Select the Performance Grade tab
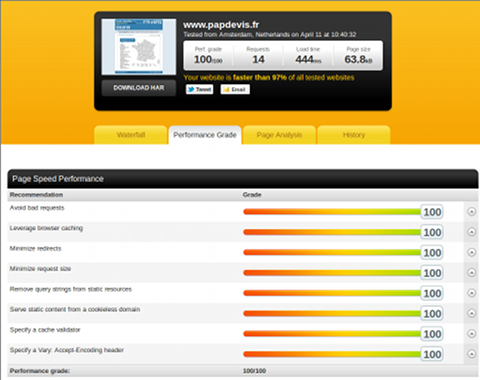480x380 pixels. [x=205, y=135]
